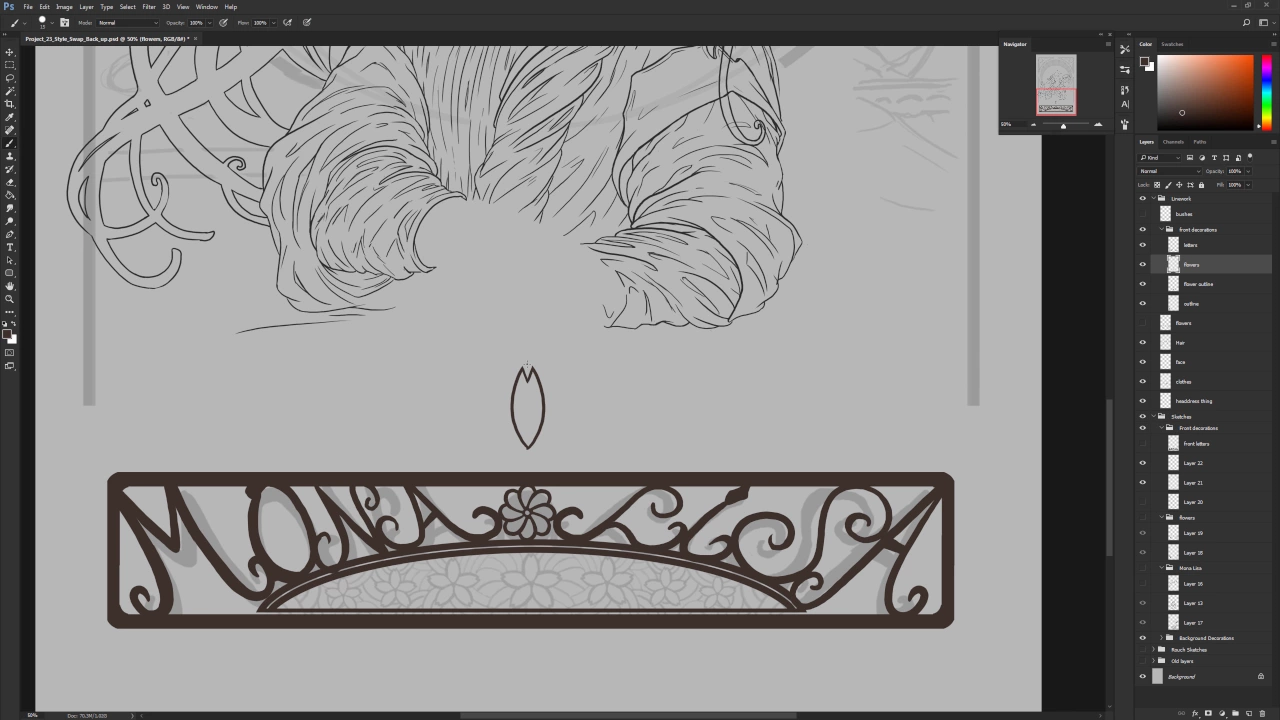This screenshot has width=1280, height=720.
Task: Add a layer style (fx) icon
Action: (x=1195, y=713)
